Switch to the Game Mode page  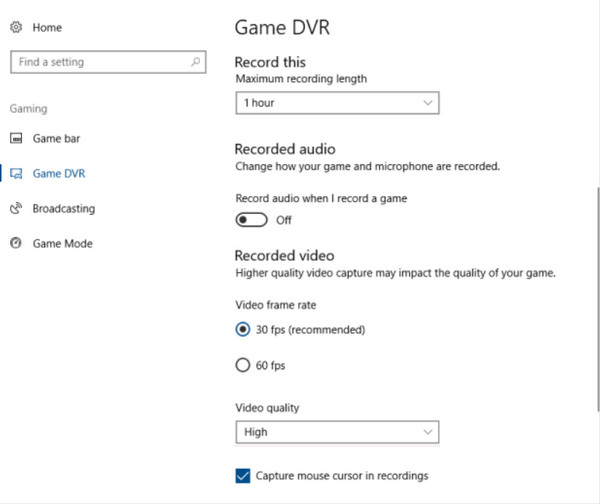[63, 243]
